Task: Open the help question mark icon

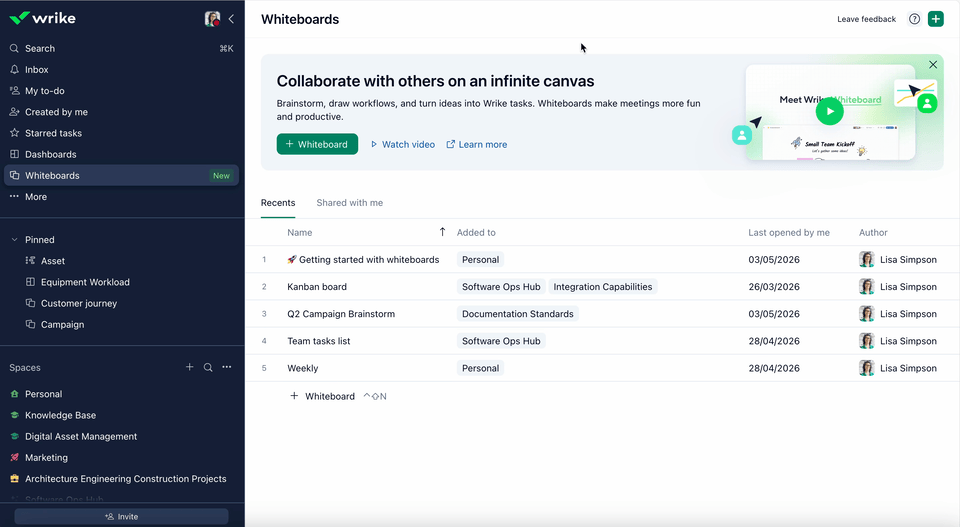Action: point(914,19)
